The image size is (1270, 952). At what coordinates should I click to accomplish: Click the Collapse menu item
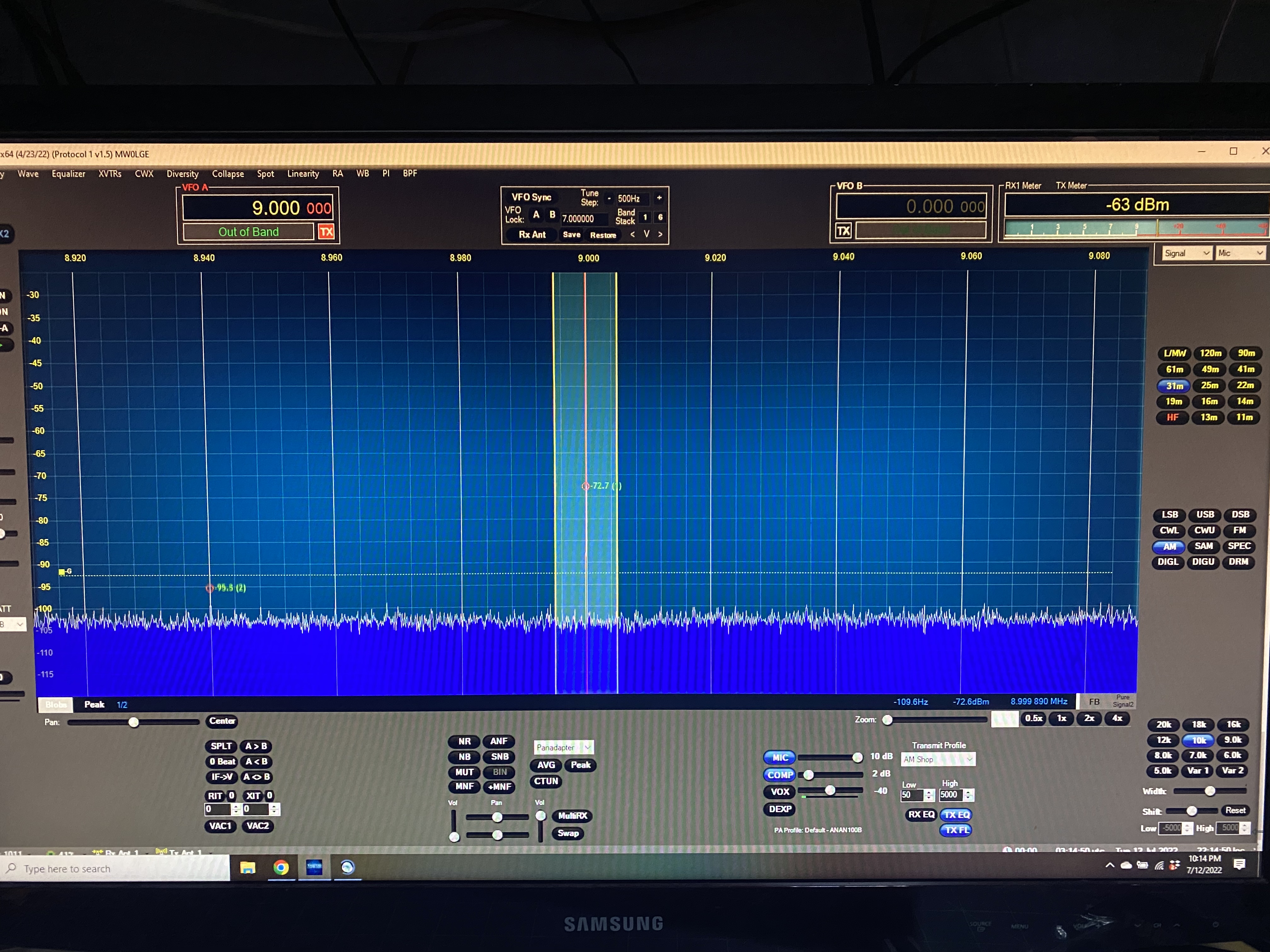[228, 174]
